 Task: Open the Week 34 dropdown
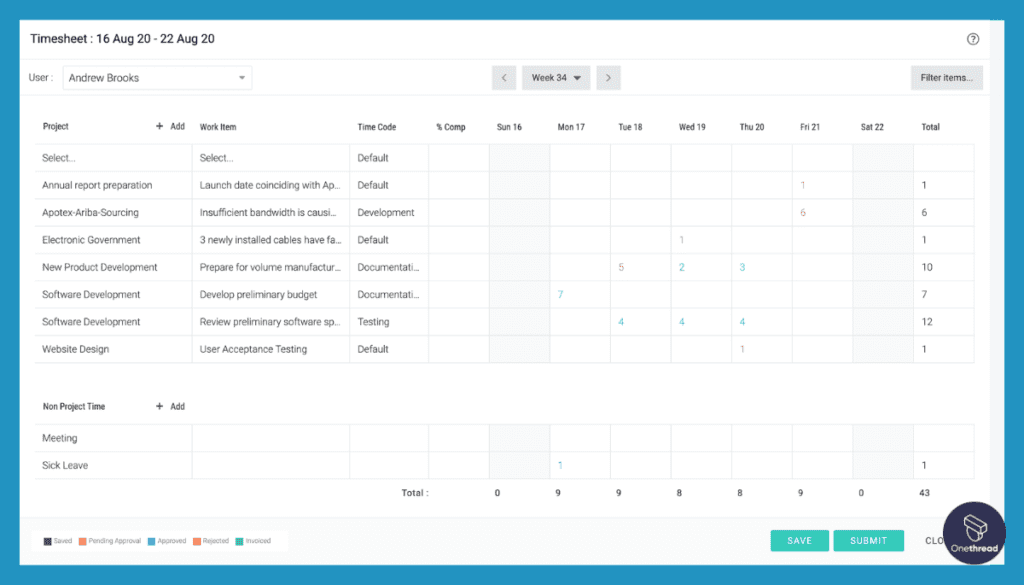(556, 78)
